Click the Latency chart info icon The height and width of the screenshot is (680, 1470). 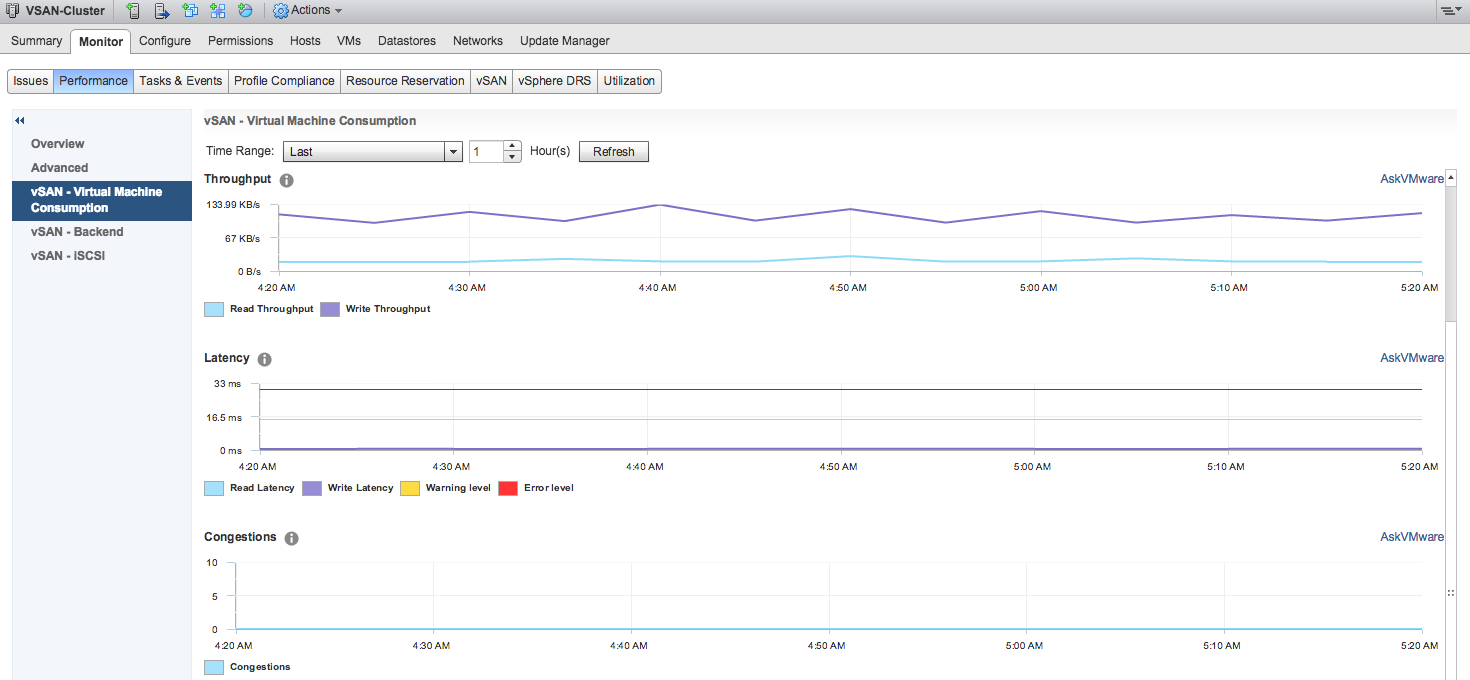264,359
